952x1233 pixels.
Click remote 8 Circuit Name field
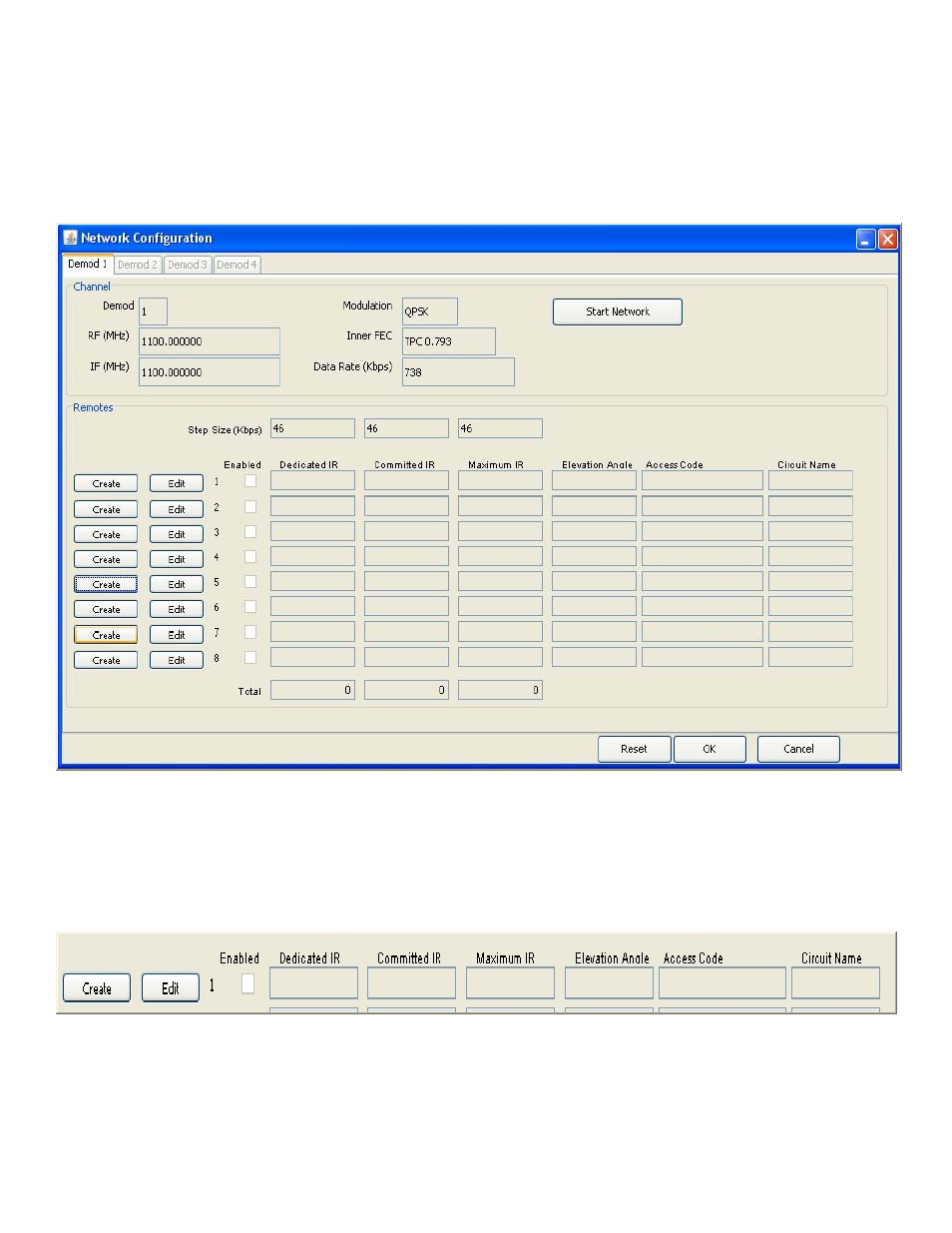pyautogui.click(x=810, y=657)
